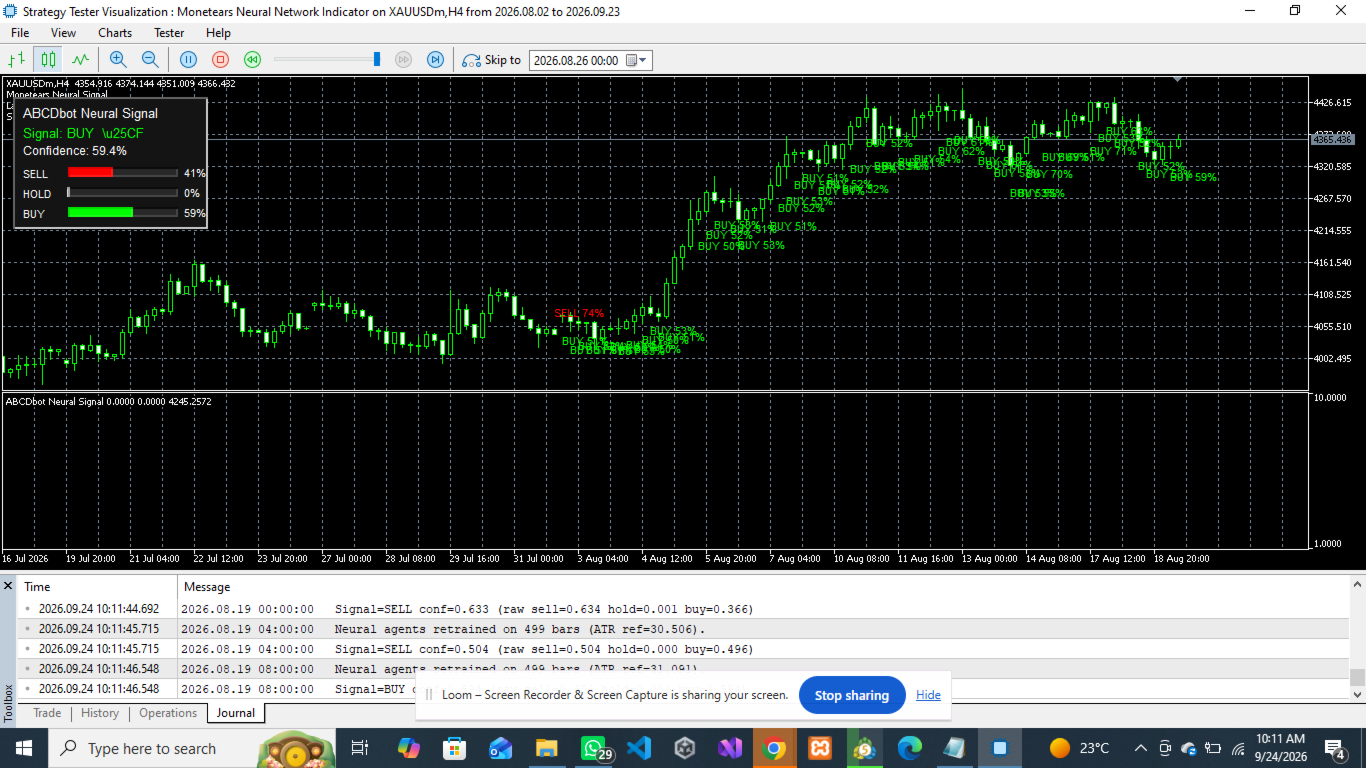Image resolution: width=1366 pixels, height=768 pixels.
Task: Open the Tester menu
Action: (169, 33)
